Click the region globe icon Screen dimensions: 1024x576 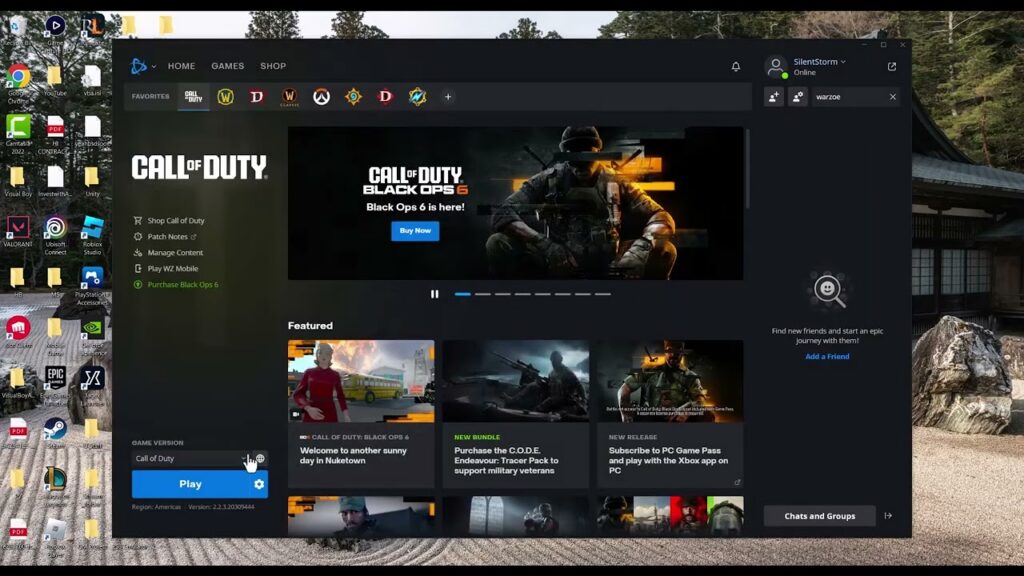pos(261,458)
